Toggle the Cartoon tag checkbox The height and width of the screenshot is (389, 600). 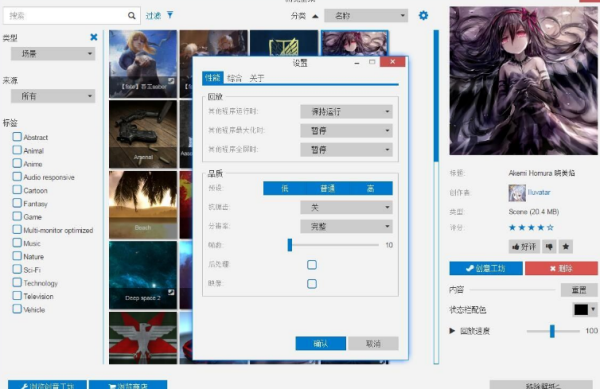coord(17,190)
